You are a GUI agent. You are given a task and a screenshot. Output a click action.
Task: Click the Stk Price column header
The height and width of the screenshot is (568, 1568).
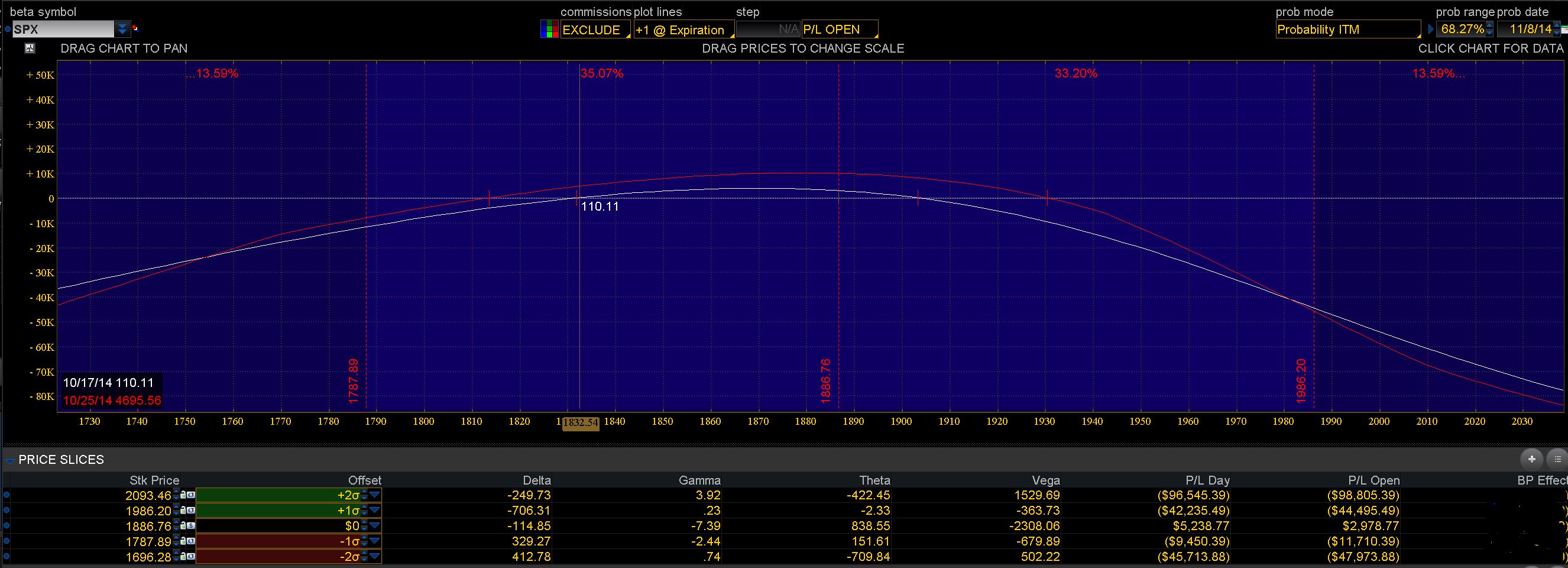coord(154,480)
